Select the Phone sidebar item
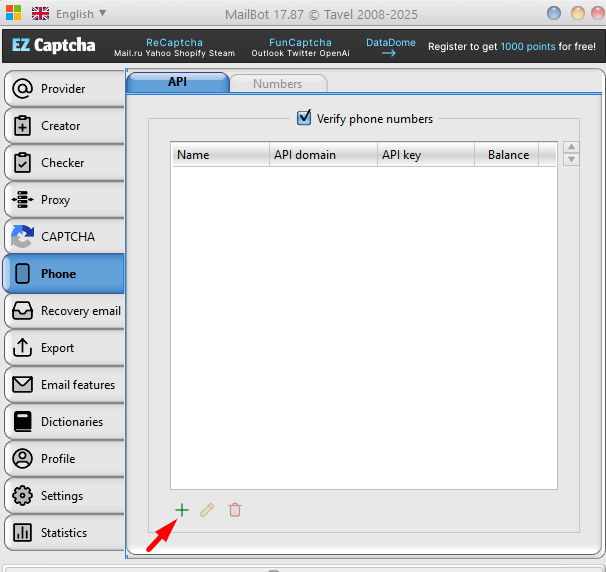Viewport: 606px width, 572px height. click(x=64, y=274)
